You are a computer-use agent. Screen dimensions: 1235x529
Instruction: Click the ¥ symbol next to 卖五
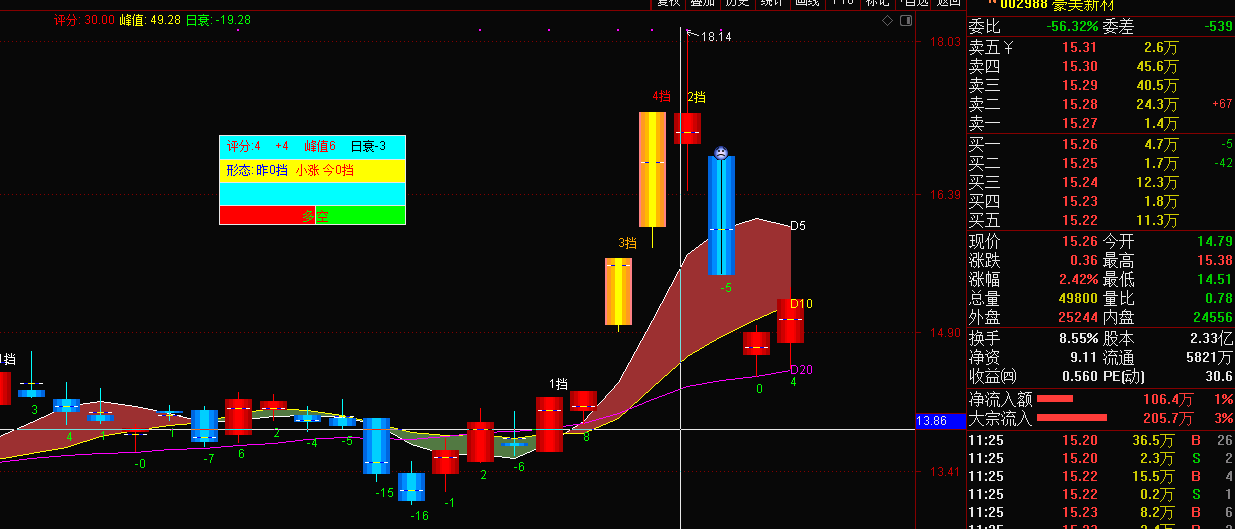[1008, 47]
